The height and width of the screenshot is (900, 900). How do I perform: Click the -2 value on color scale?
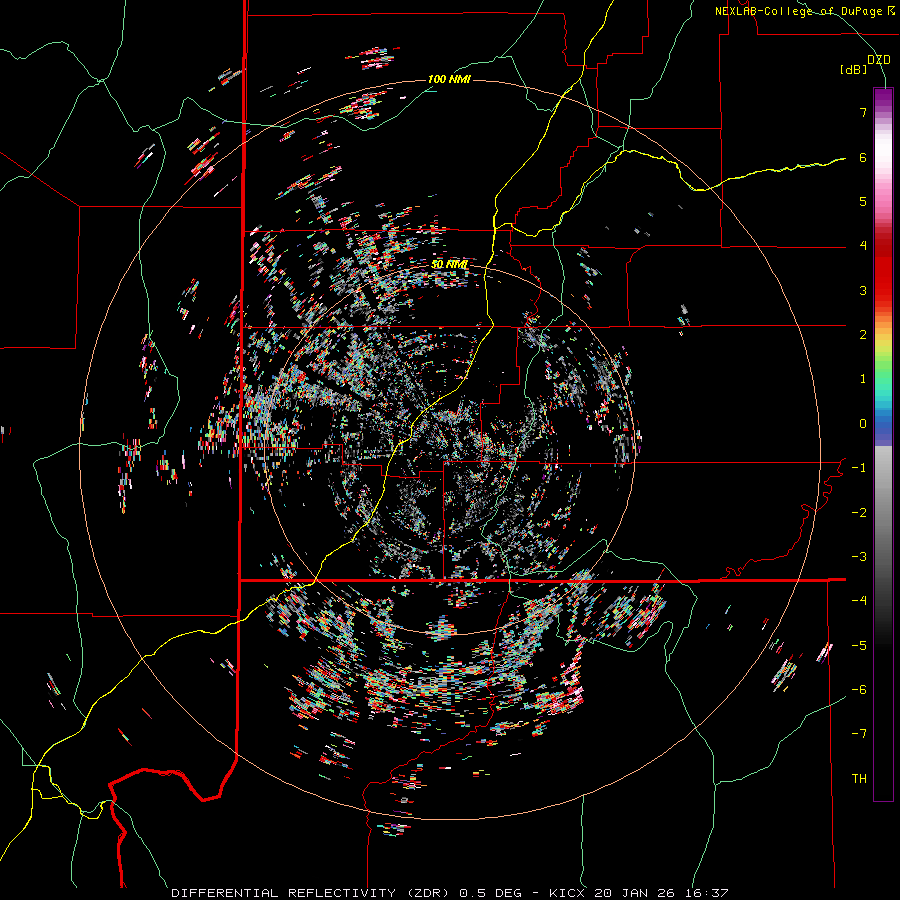(859, 513)
